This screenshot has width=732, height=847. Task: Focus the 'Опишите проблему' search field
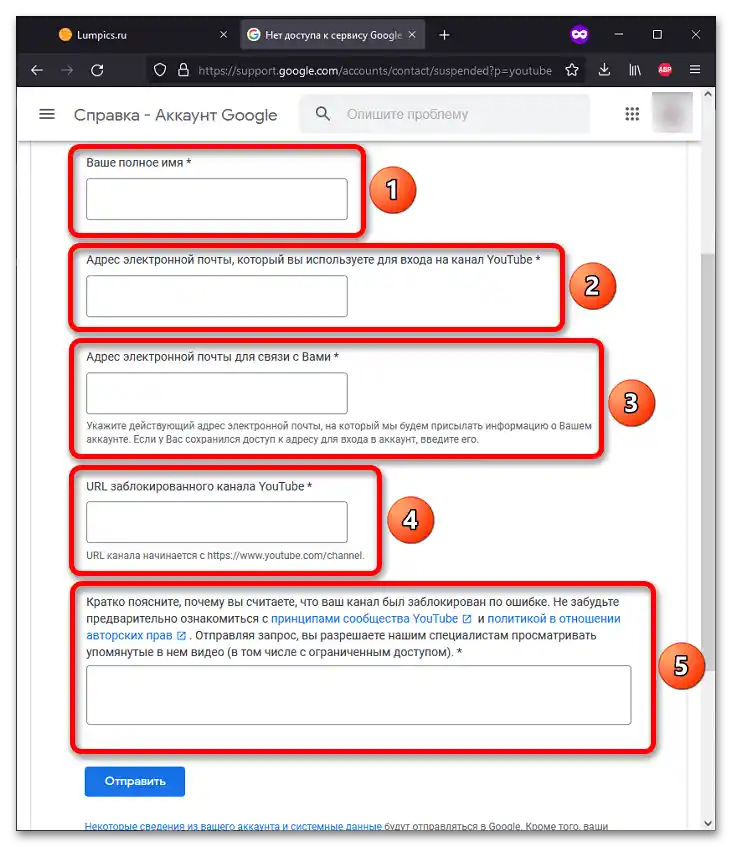pyautogui.click(x=445, y=114)
